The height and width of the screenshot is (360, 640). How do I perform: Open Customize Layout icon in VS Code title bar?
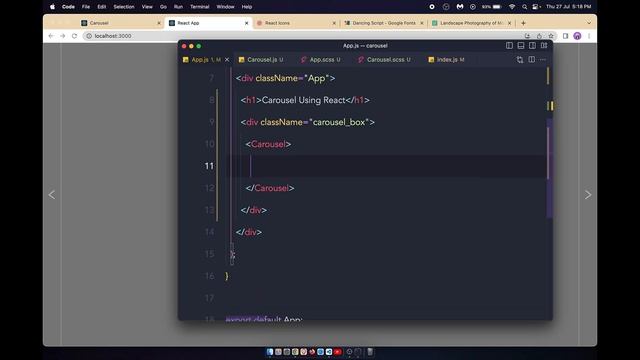point(544,46)
